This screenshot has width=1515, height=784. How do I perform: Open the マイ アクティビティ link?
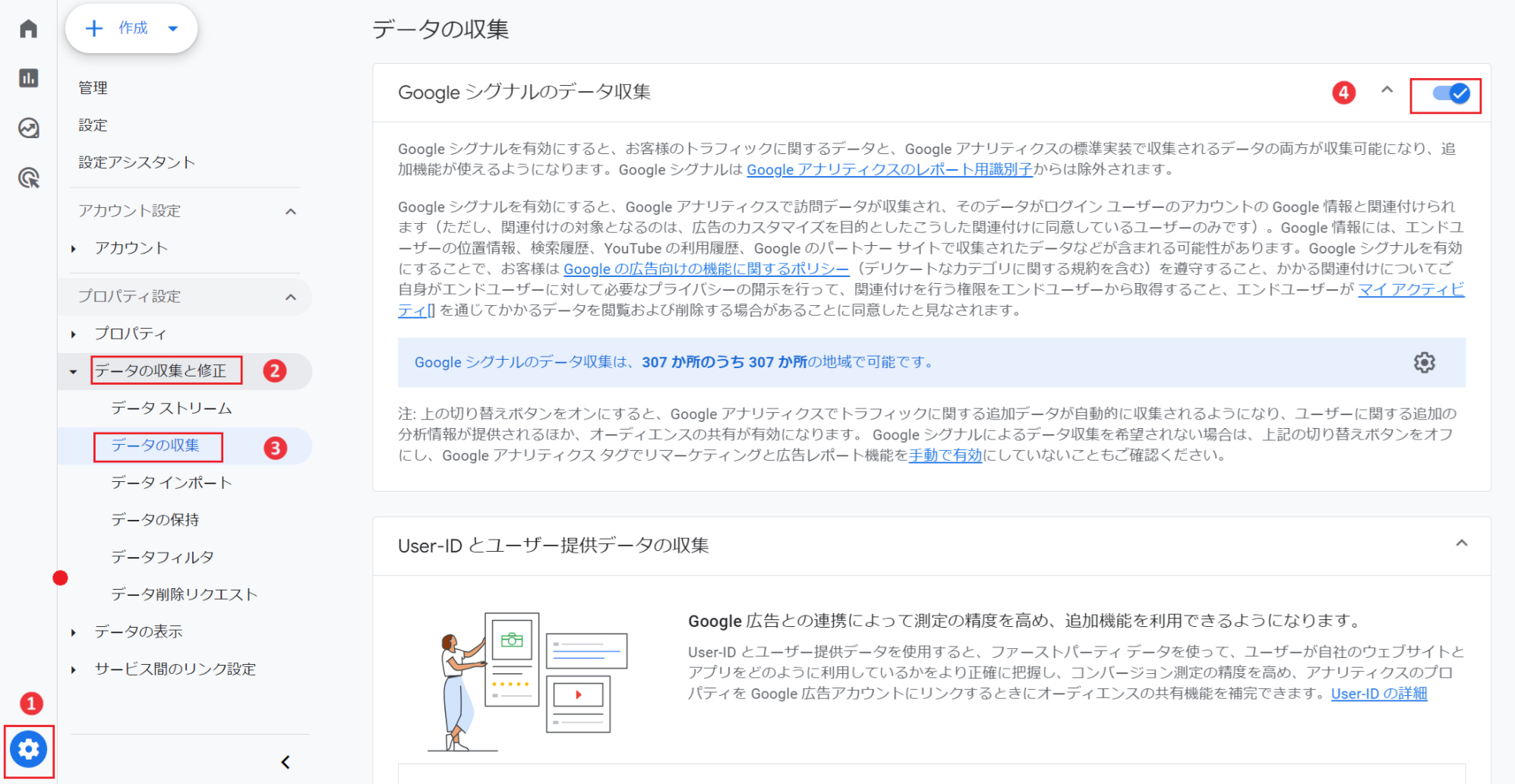point(1411,289)
